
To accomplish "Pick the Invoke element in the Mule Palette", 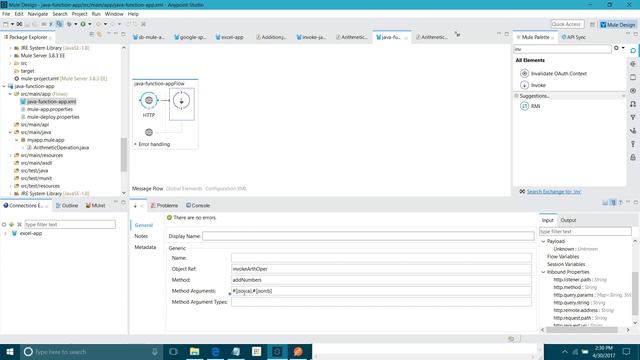I will pos(533,85).
